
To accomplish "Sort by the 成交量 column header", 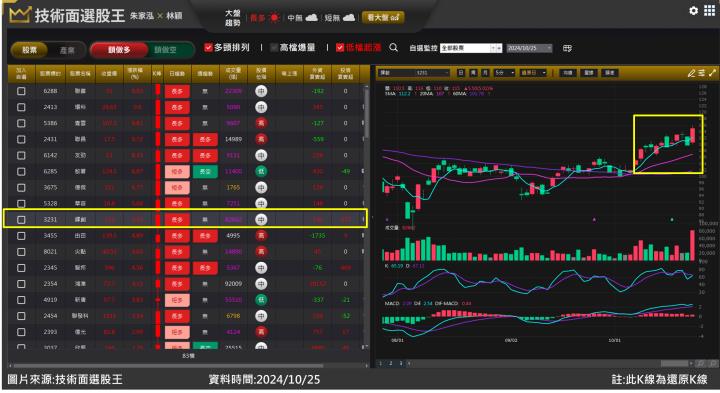I will (233, 73).
